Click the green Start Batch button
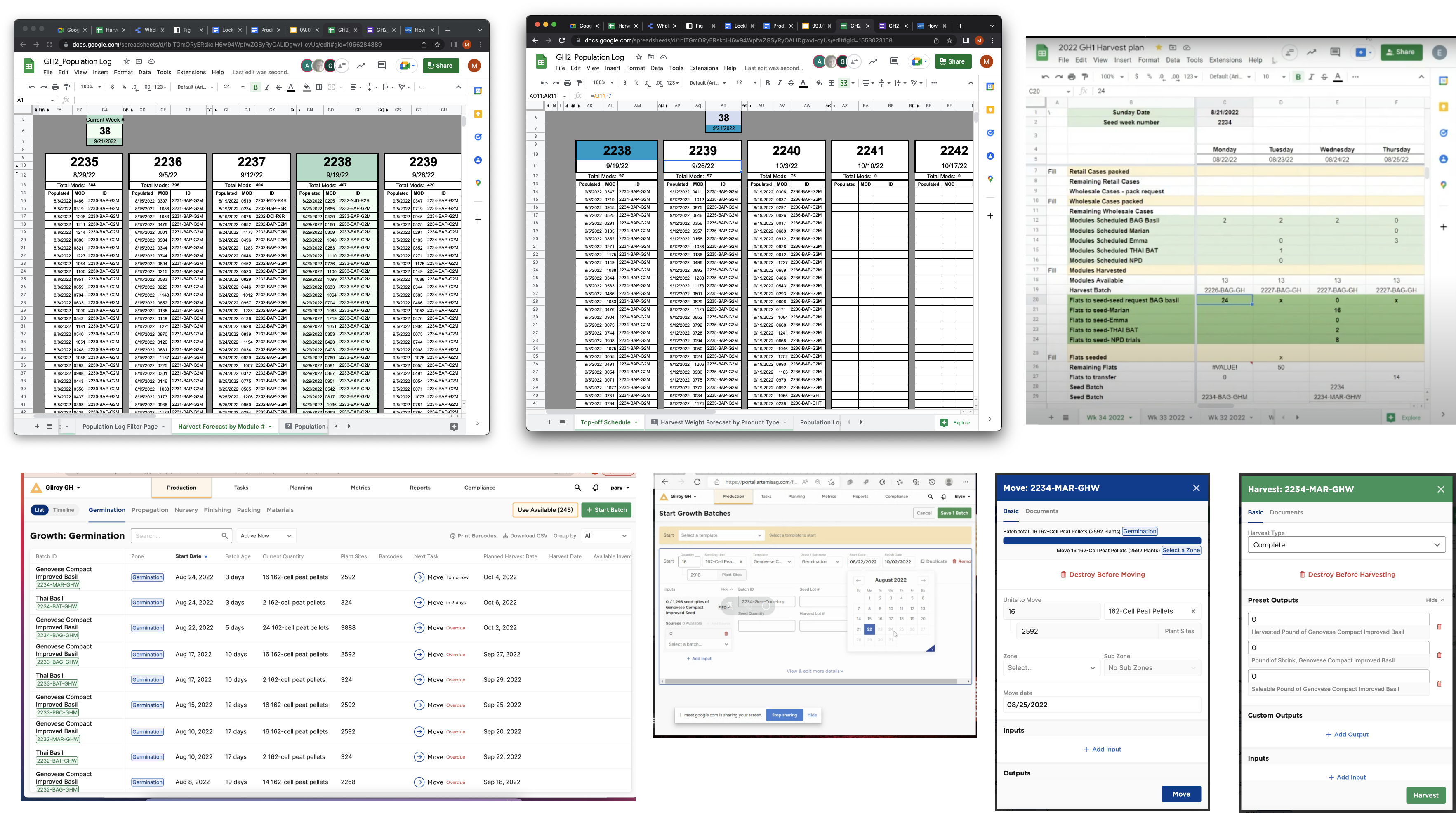 pyautogui.click(x=606, y=510)
